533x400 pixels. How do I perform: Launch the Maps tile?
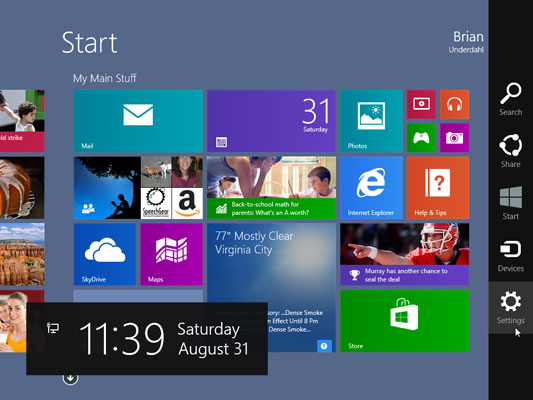click(171, 254)
